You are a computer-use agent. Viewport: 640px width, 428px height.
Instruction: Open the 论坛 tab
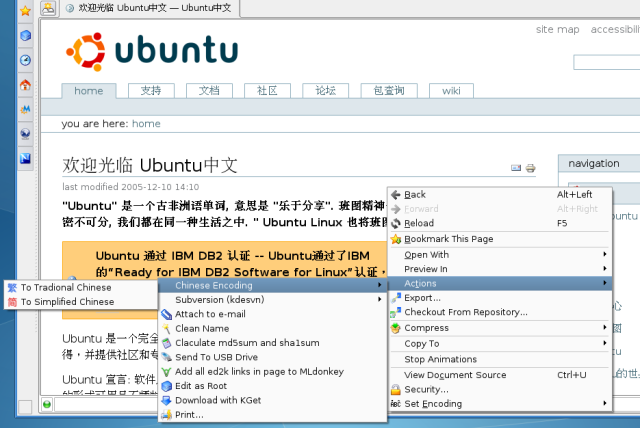(x=325, y=91)
